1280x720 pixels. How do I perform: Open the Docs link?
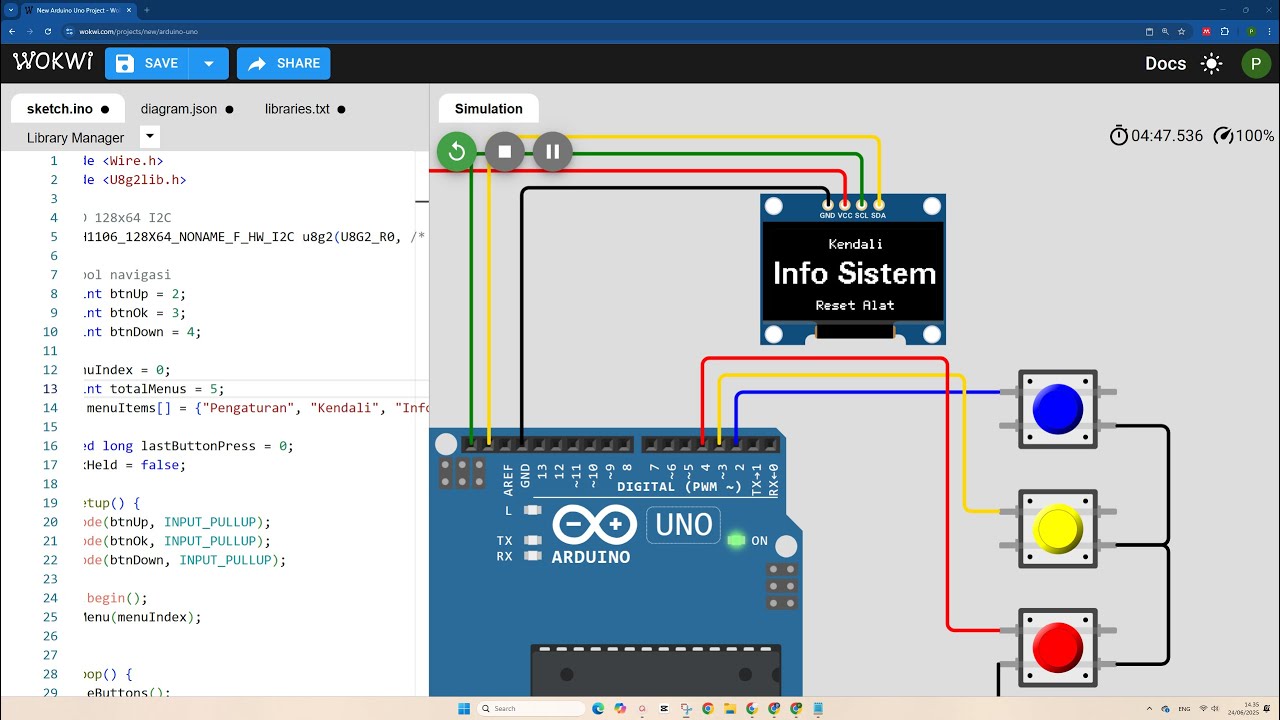pyautogui.click(x=1165, y=63)
